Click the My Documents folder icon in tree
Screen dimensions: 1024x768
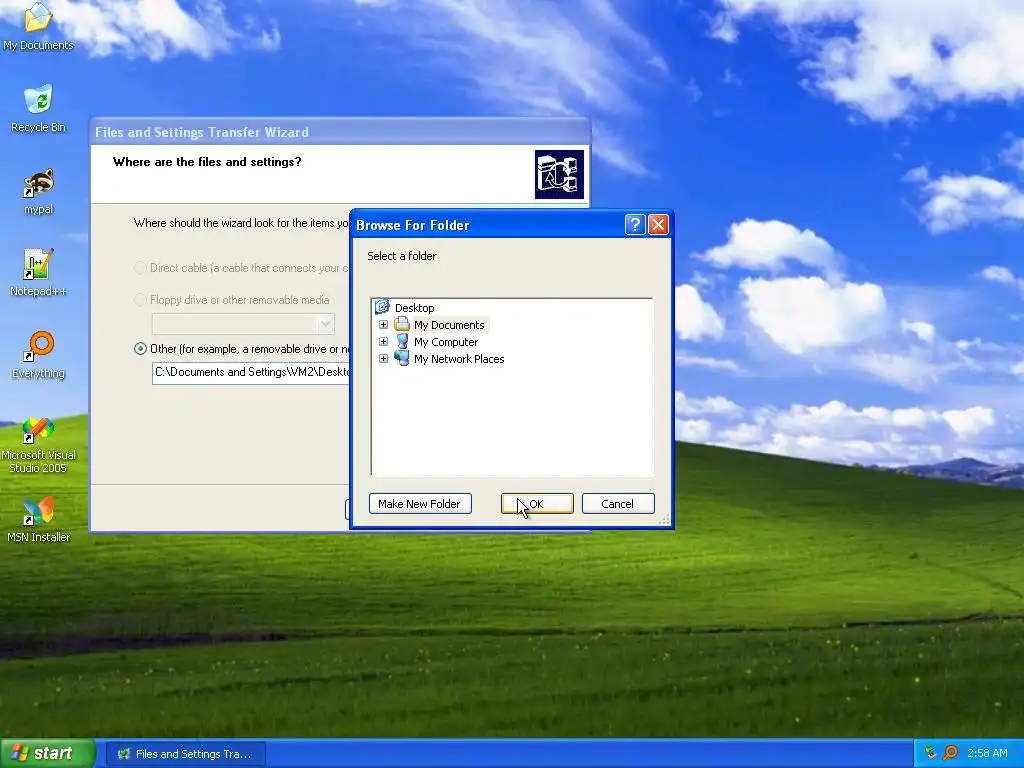point(402,325)
